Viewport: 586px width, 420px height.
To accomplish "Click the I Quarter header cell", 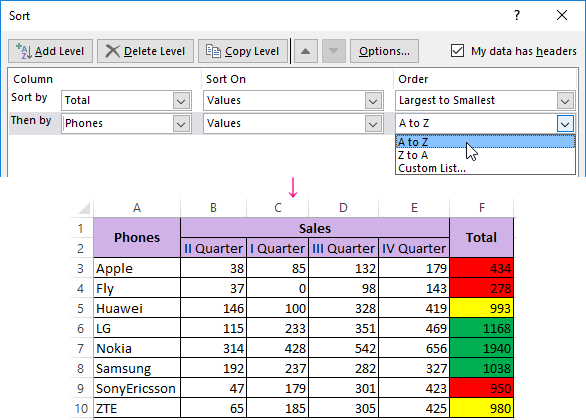I will pos(278,248).
